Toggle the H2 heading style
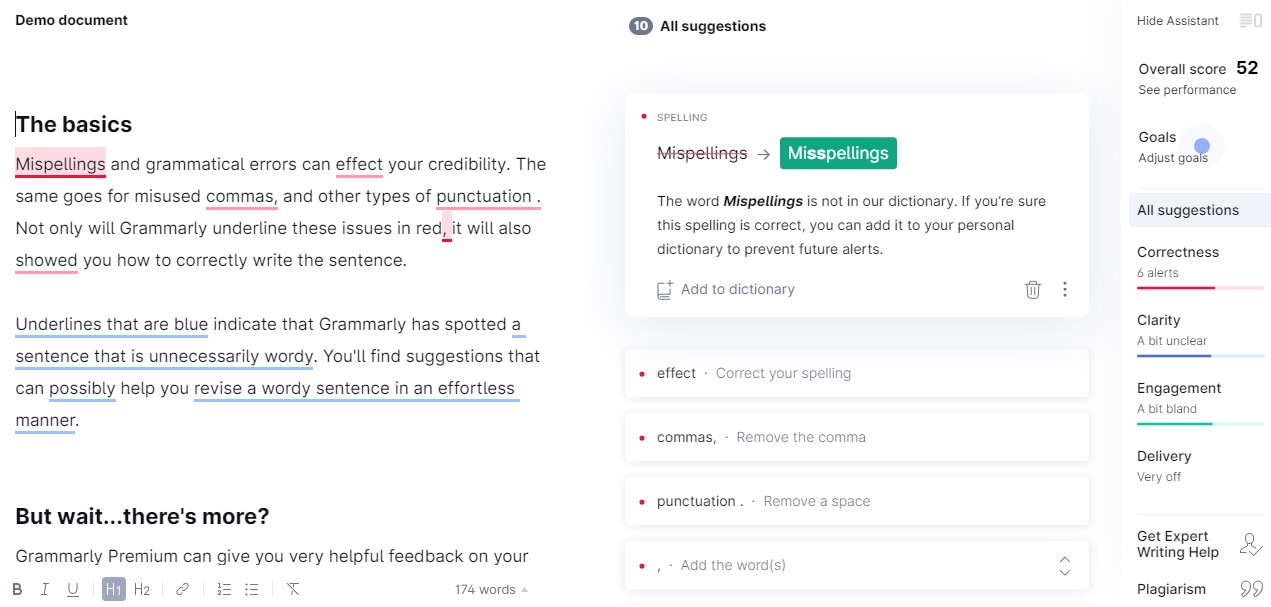This screenshot has height=607, width=1271. (x=142, y=589)
